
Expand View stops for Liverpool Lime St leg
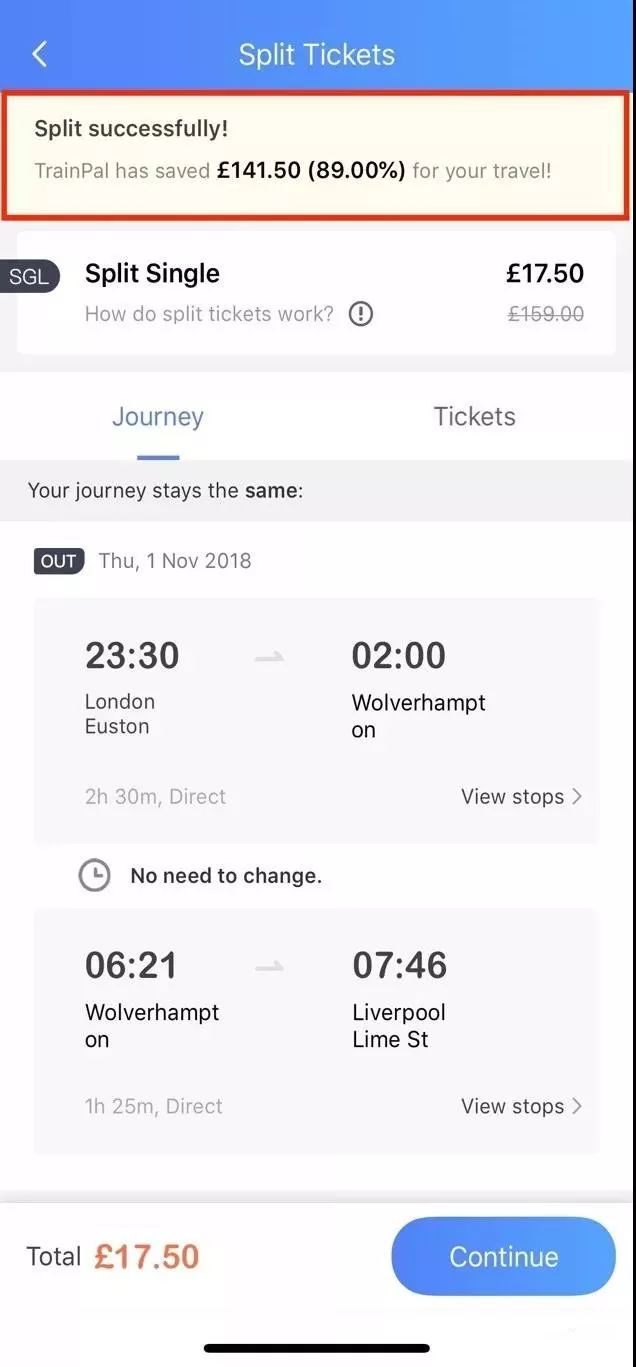point(521,1106)
